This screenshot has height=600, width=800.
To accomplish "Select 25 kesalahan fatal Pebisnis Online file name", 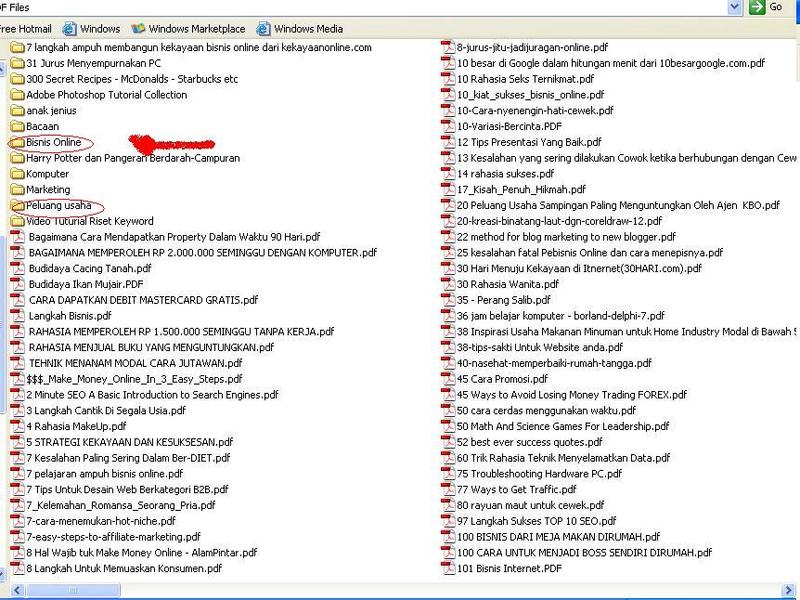I will [590, 253].
